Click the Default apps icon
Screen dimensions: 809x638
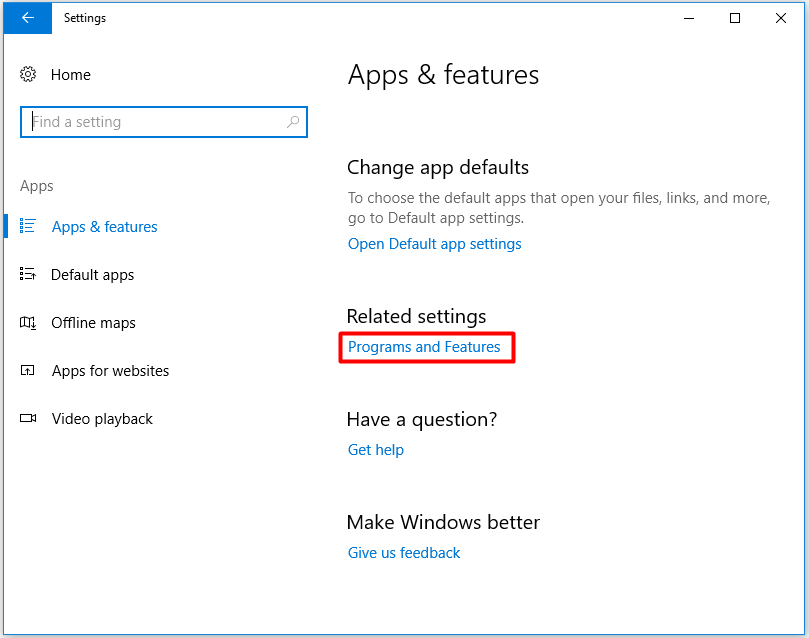[28, 275]
